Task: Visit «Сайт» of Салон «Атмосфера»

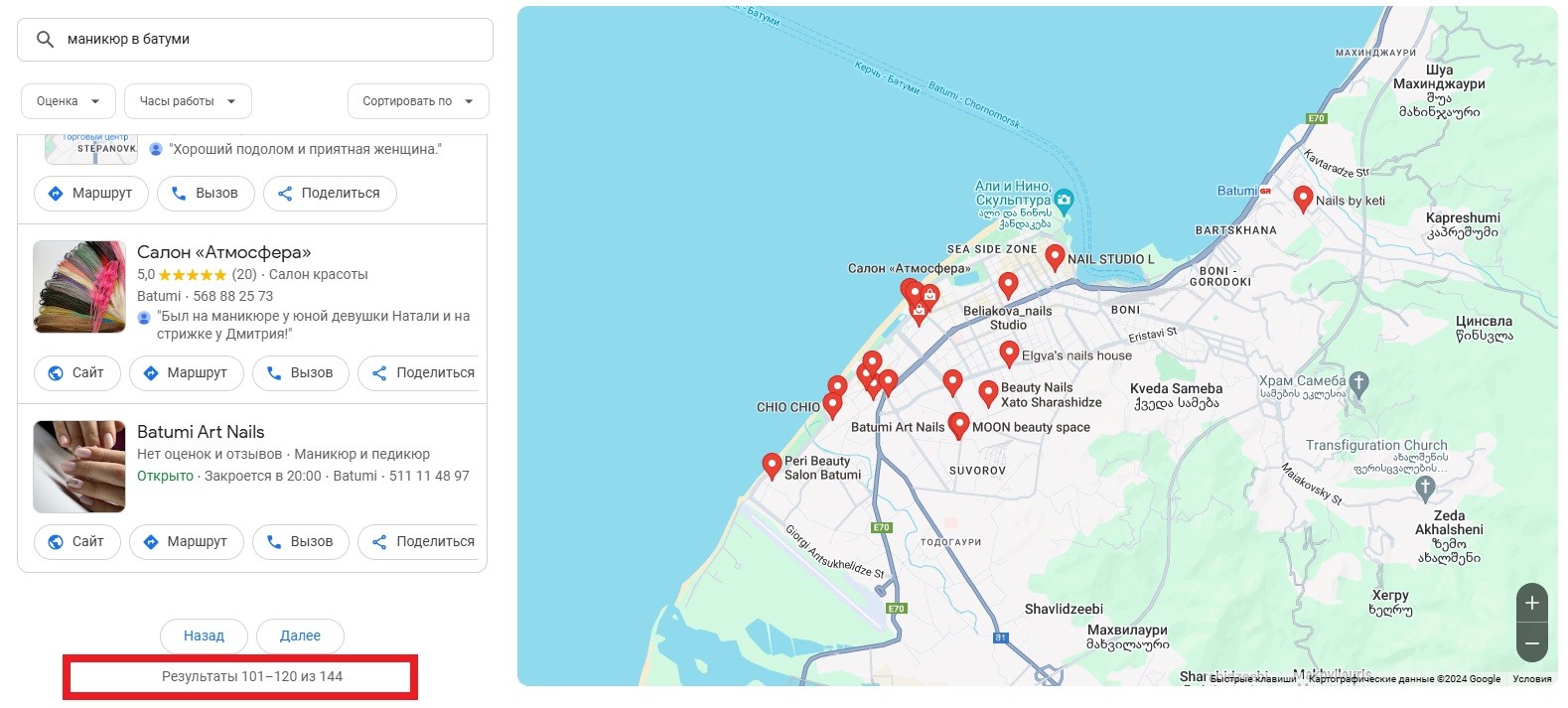Action: click(x=76, y=372)
